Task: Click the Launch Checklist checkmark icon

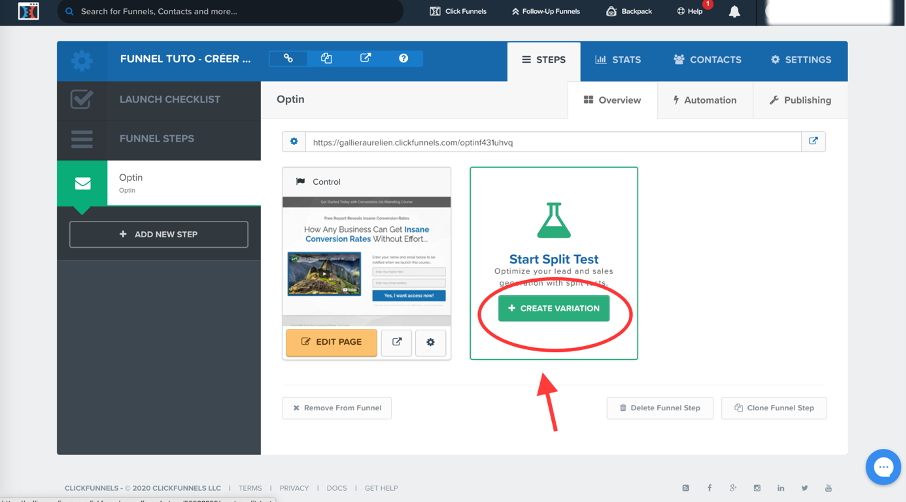Action: (81, 99)
